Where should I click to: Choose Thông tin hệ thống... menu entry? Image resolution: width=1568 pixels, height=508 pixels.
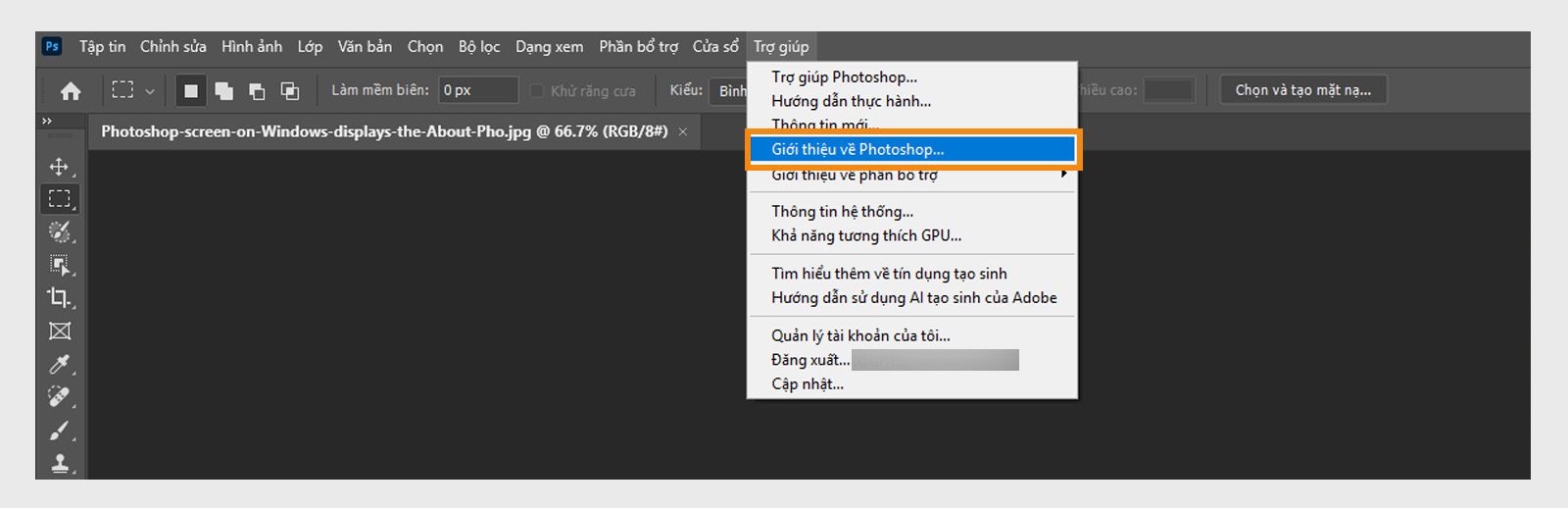[911, 211]
